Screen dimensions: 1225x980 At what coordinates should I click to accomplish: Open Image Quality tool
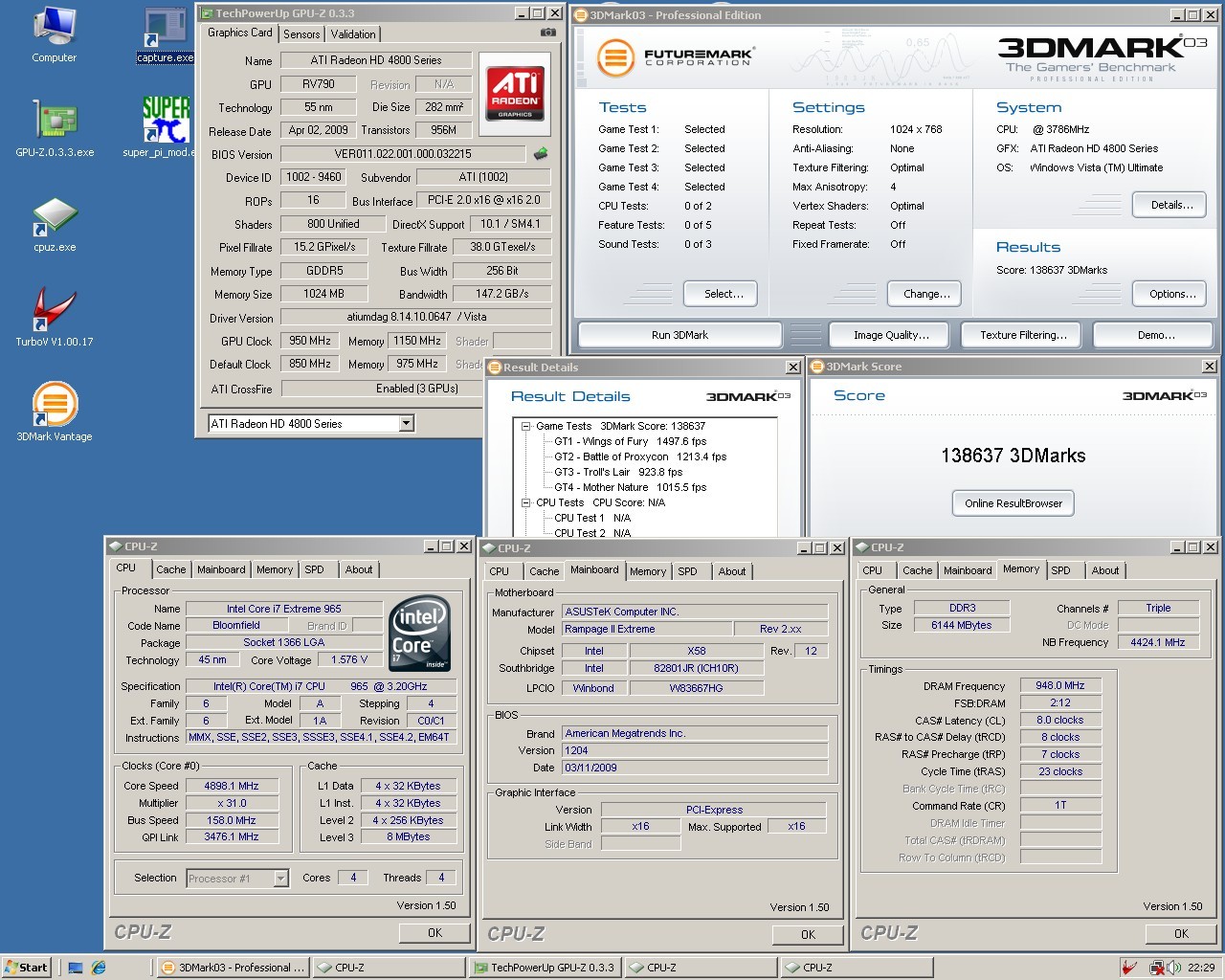click(x=891, y=335)
